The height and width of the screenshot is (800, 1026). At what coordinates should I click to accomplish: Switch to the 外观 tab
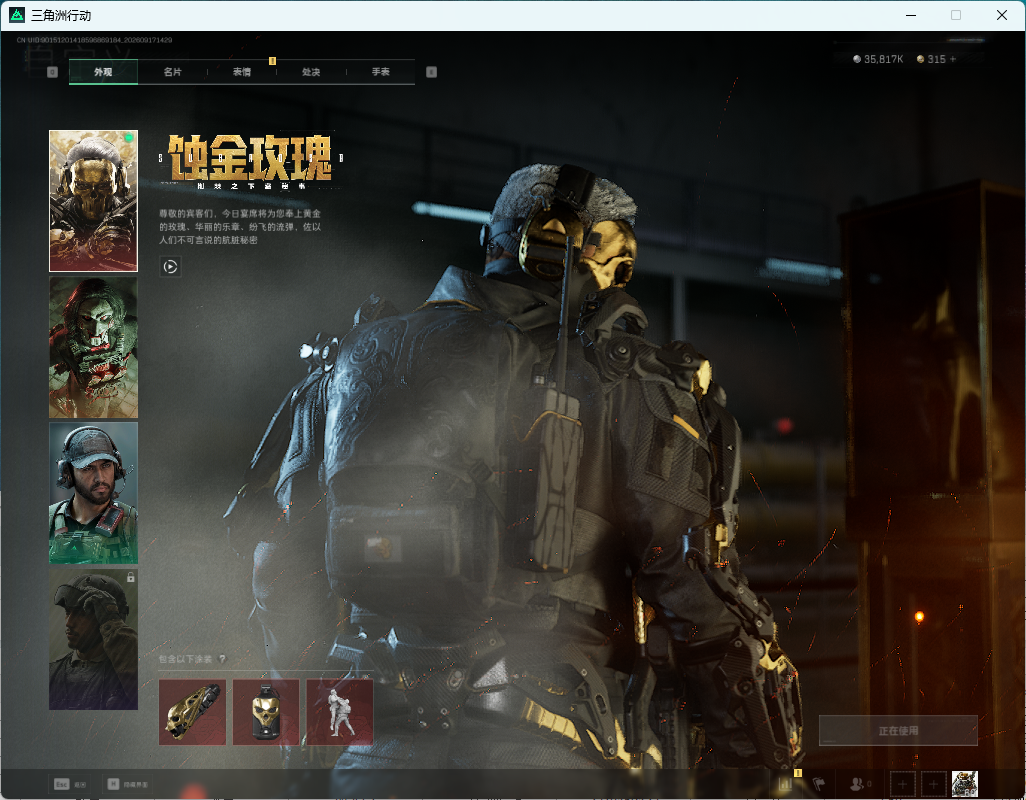(x=103, y=72)
